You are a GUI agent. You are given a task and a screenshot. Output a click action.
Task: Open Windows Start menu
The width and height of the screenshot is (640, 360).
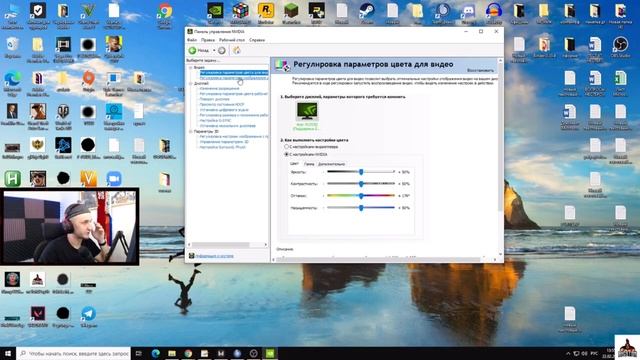[x=8, y=353]
